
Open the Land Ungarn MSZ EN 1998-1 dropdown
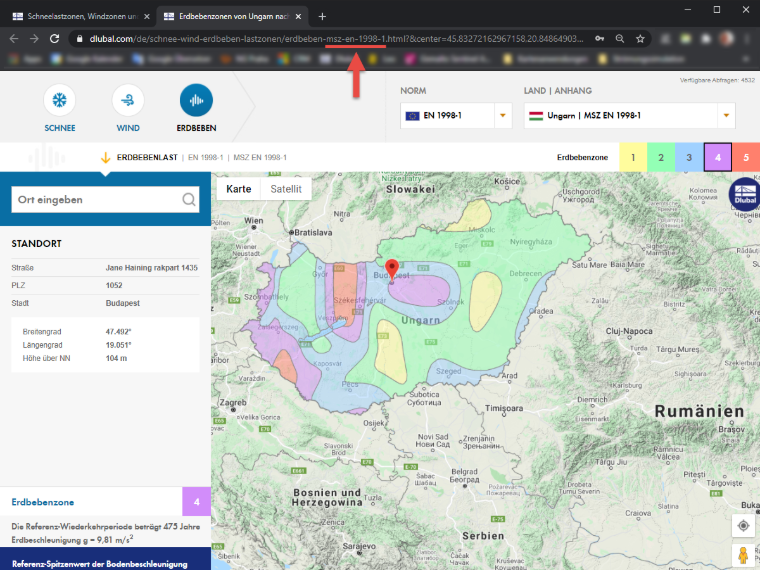630,115
